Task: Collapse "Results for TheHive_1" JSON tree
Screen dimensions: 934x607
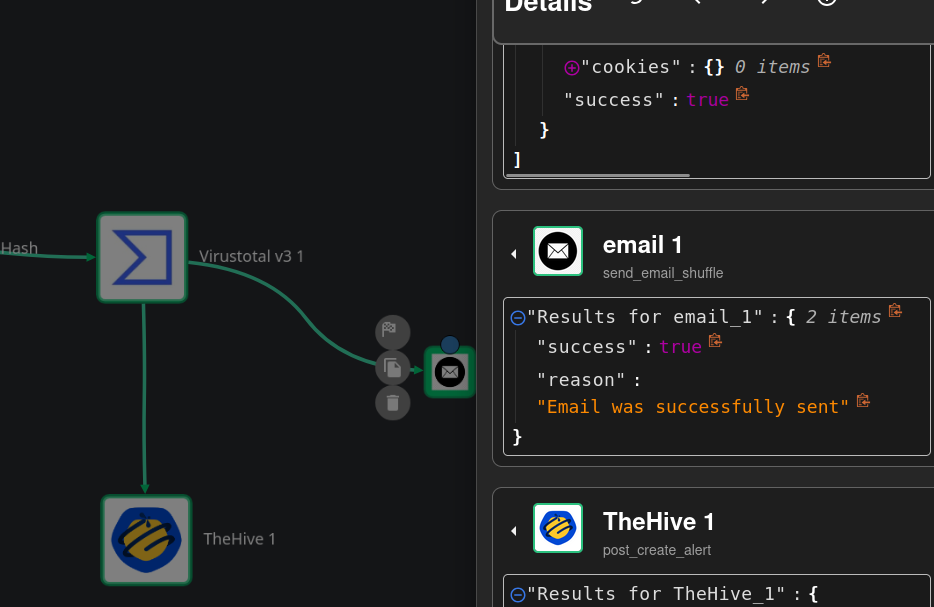Action: [x=518, y=595]
